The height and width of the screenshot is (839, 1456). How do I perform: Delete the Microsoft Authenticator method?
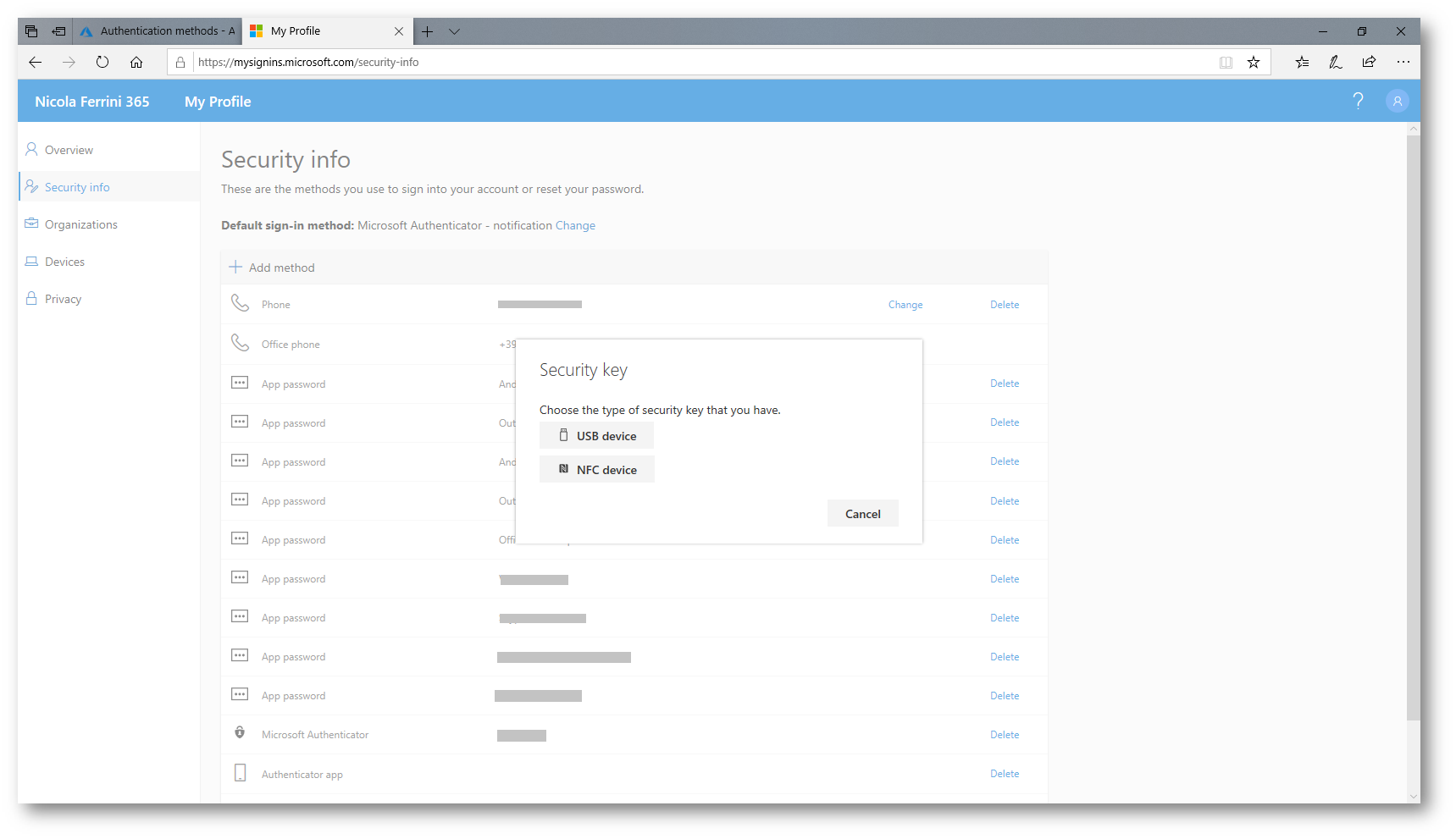(x=1005, y=735)
